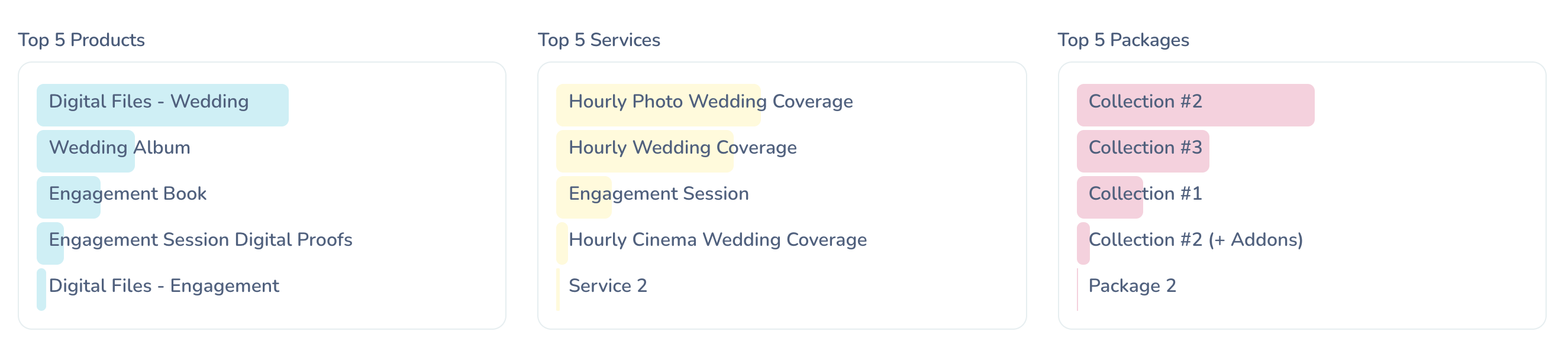The height and width of the screenshot is (351, 1568).
Task: Click the small blue bar beside Digital Files - Engagement
Action: pos(41,290)
